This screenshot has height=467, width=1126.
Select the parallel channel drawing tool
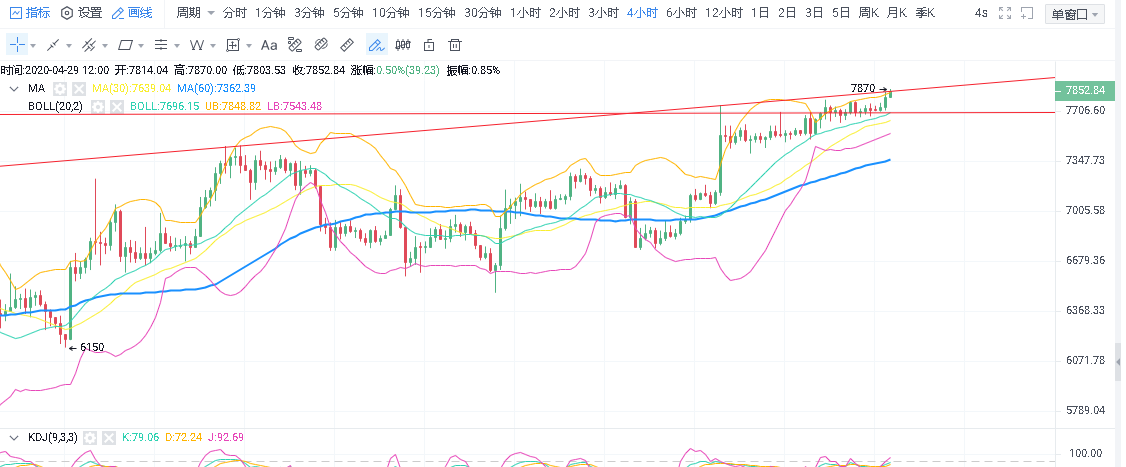tap(89, 45)
